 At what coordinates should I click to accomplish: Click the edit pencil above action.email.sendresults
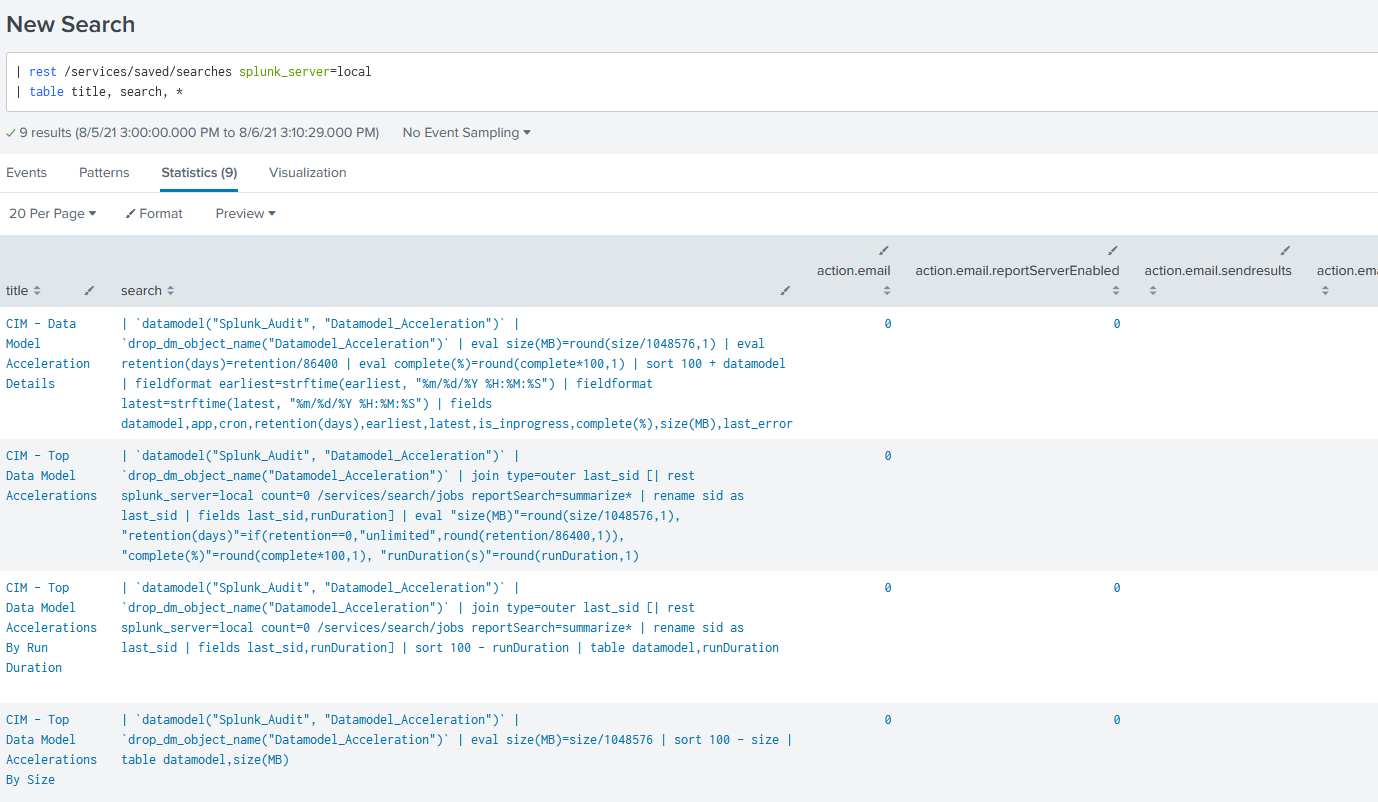click(1286, 250)
